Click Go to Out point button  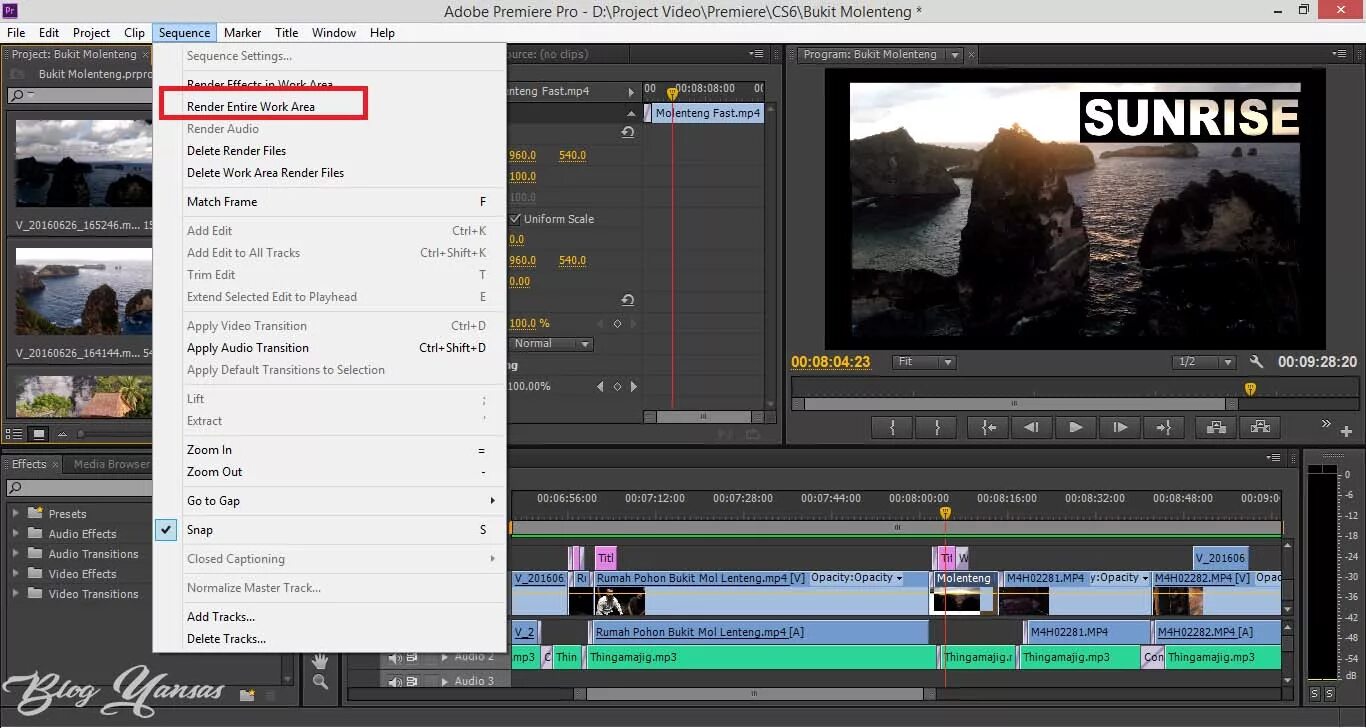pos(1163,427)
